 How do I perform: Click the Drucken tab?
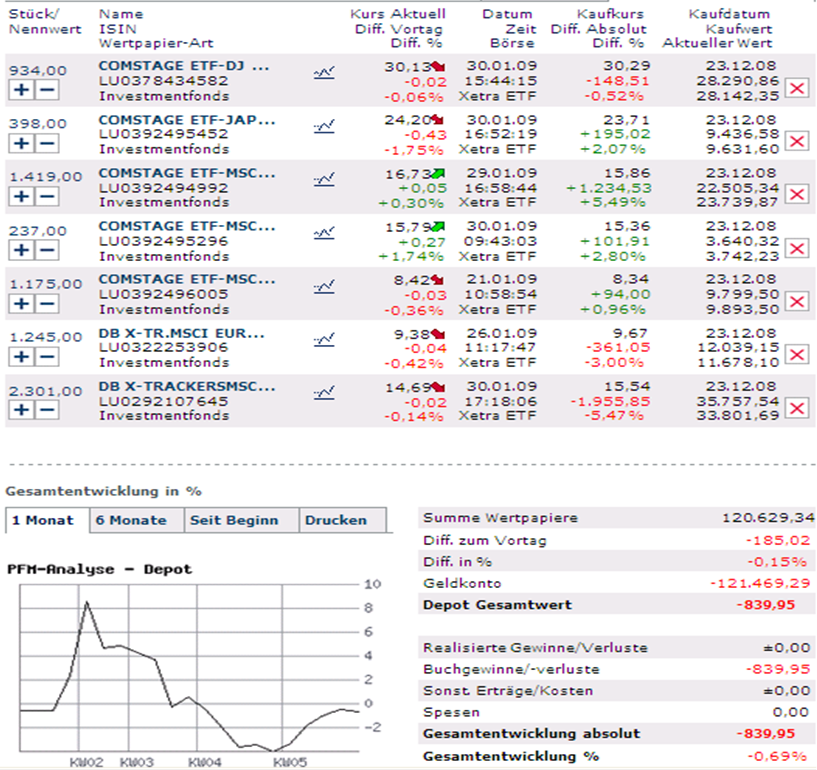(342, 520)
